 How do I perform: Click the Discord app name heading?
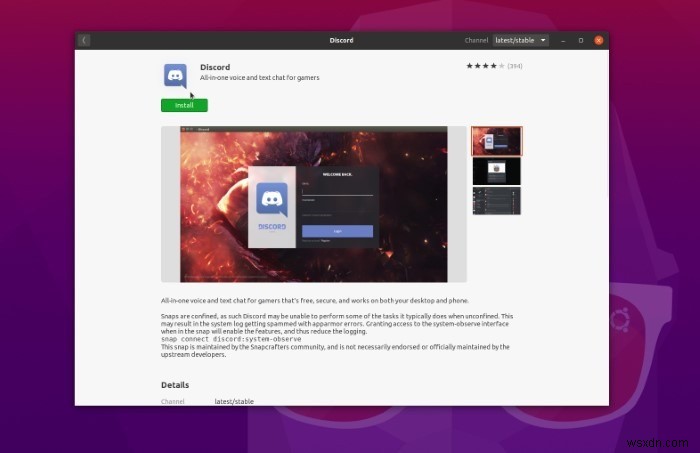click(215, 67)
